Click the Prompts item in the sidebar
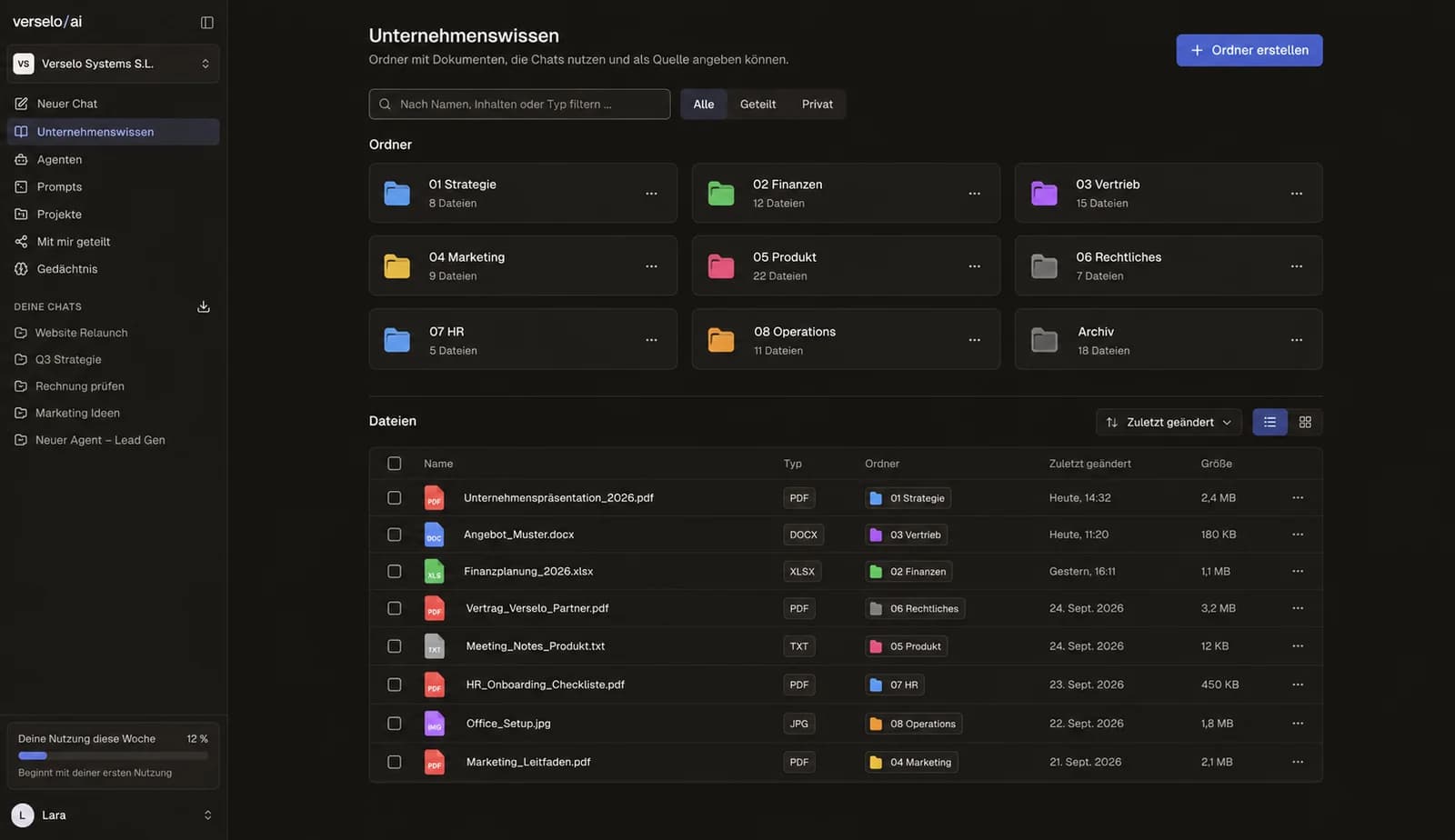Image resolution: width=1455 pixels, height=840 pixels. [113, 186]
